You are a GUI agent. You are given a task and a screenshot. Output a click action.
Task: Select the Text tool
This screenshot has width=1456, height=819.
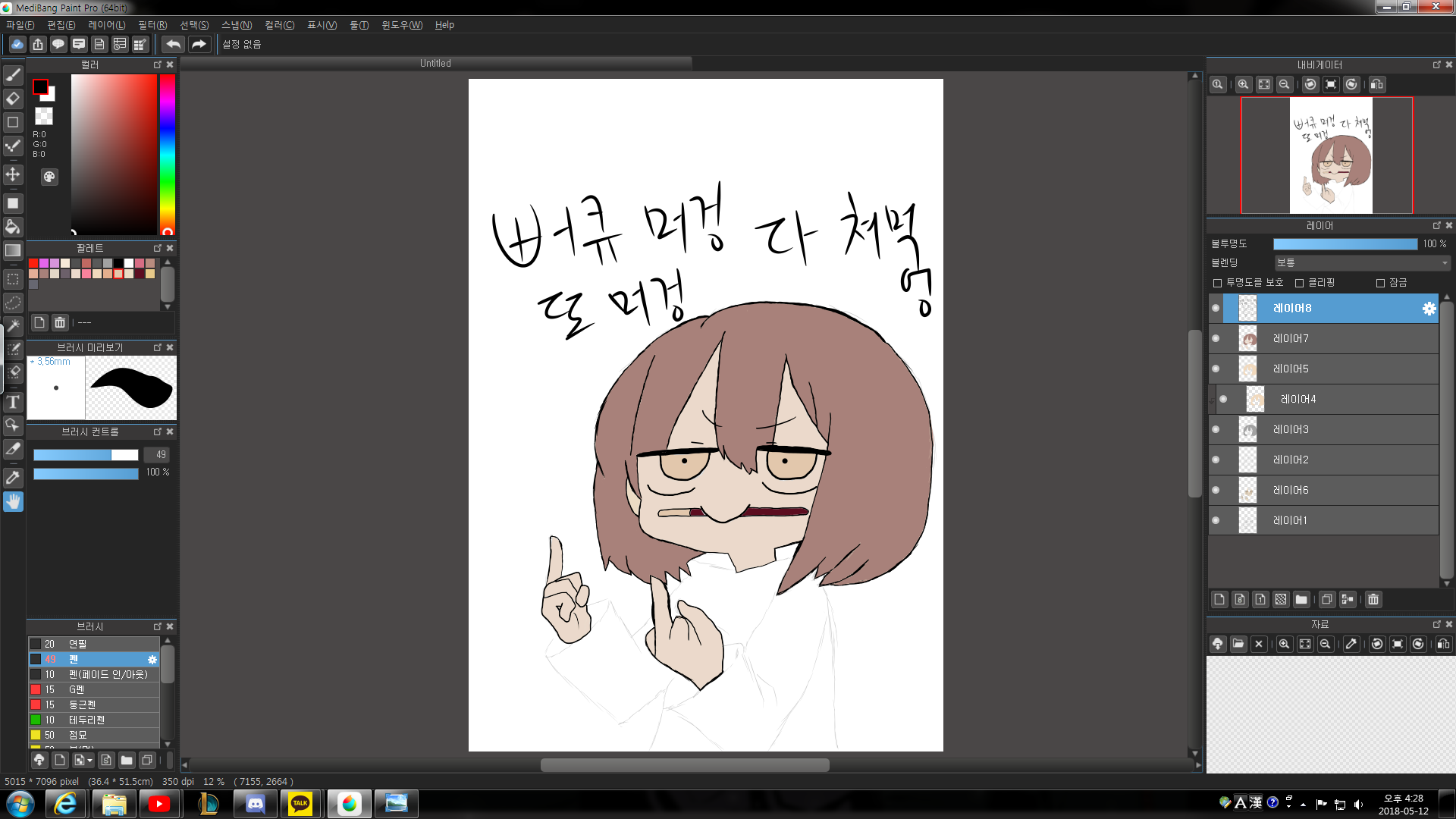(13, 402)
